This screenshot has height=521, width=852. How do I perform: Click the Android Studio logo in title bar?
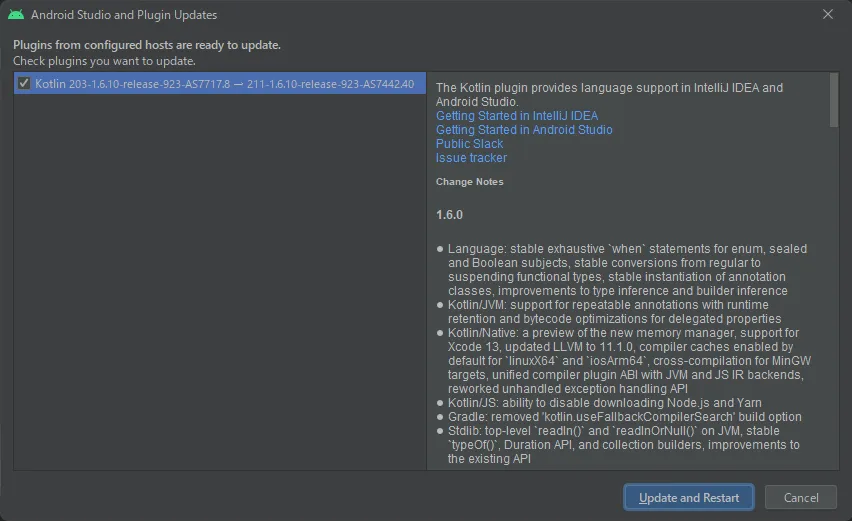click(16, 15)
